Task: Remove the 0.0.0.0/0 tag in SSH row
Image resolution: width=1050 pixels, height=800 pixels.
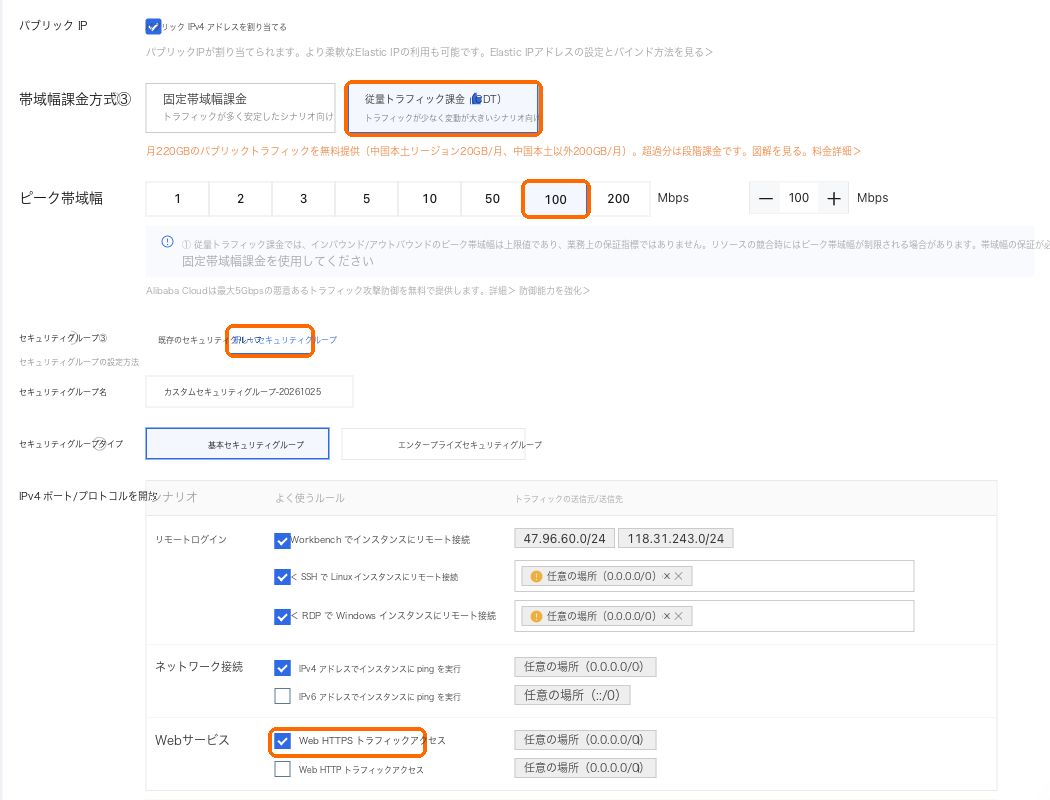Action: point(678,576)
